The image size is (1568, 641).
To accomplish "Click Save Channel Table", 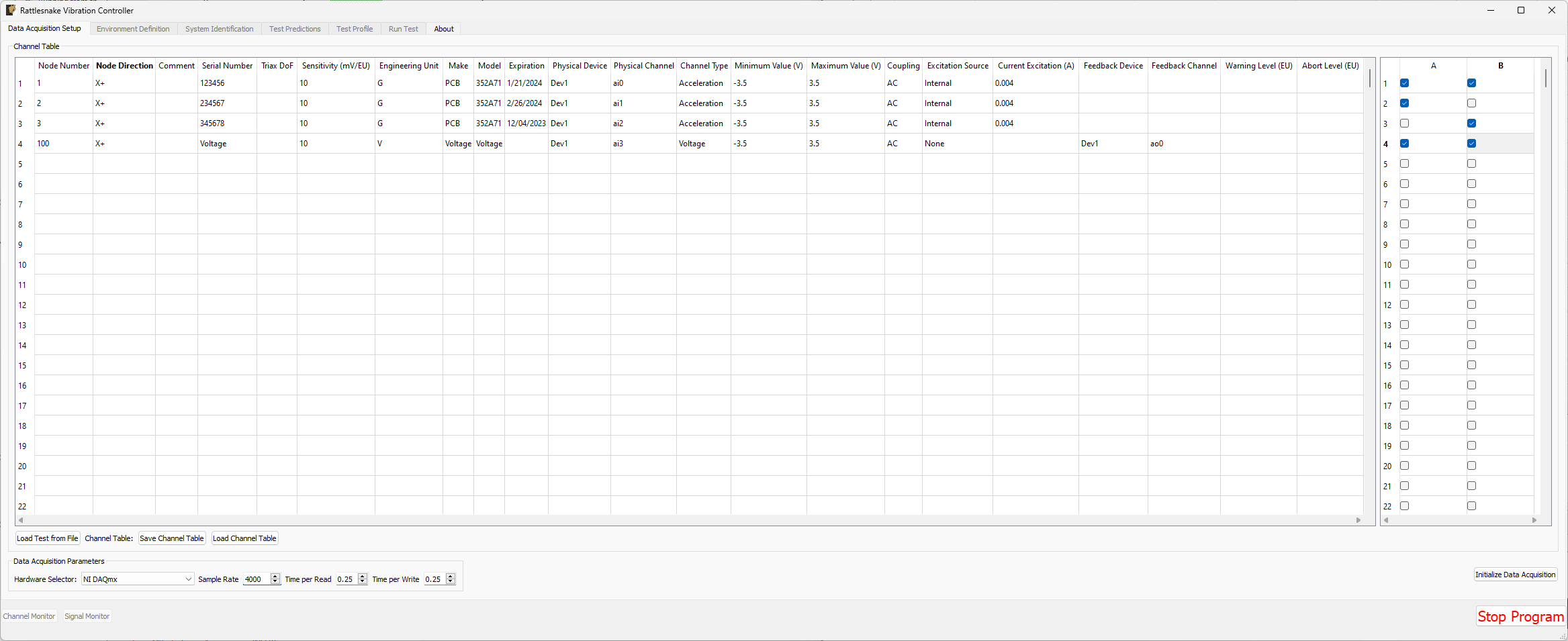I will pos(171,538).
